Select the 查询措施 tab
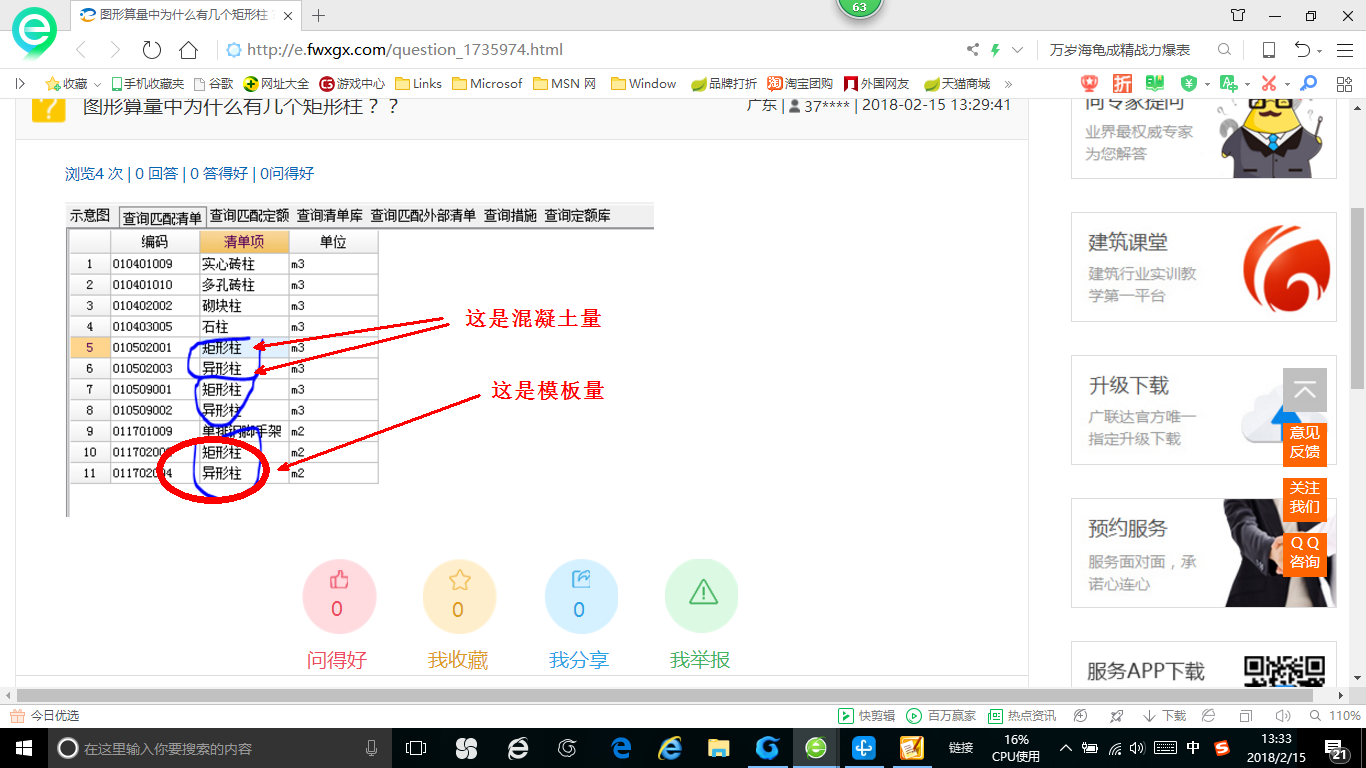Viewport: 1366px width, 768px height. tap(510, 215)
